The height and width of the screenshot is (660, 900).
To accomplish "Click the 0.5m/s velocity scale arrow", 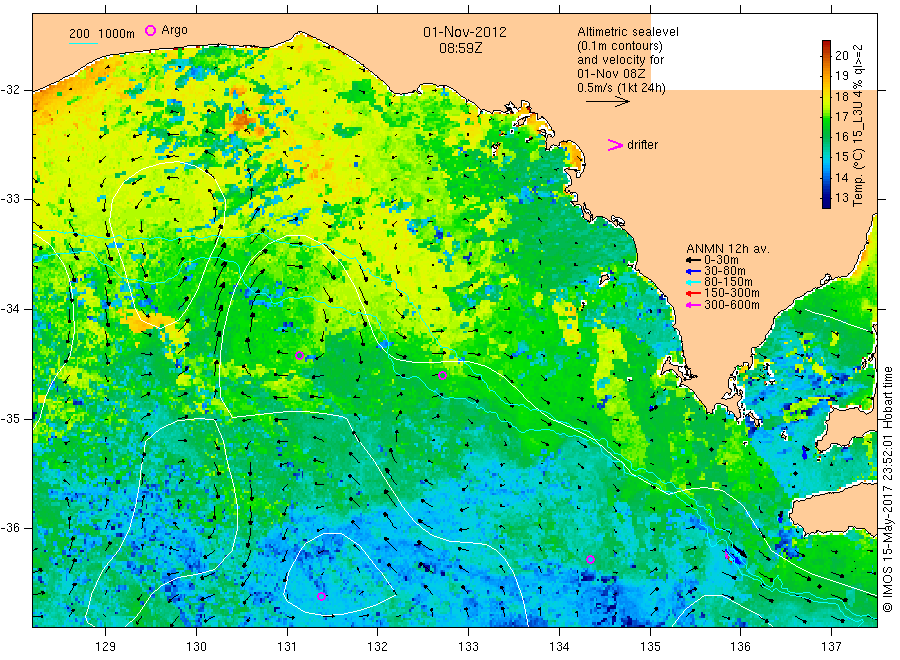I will click(x=608, y=102).
